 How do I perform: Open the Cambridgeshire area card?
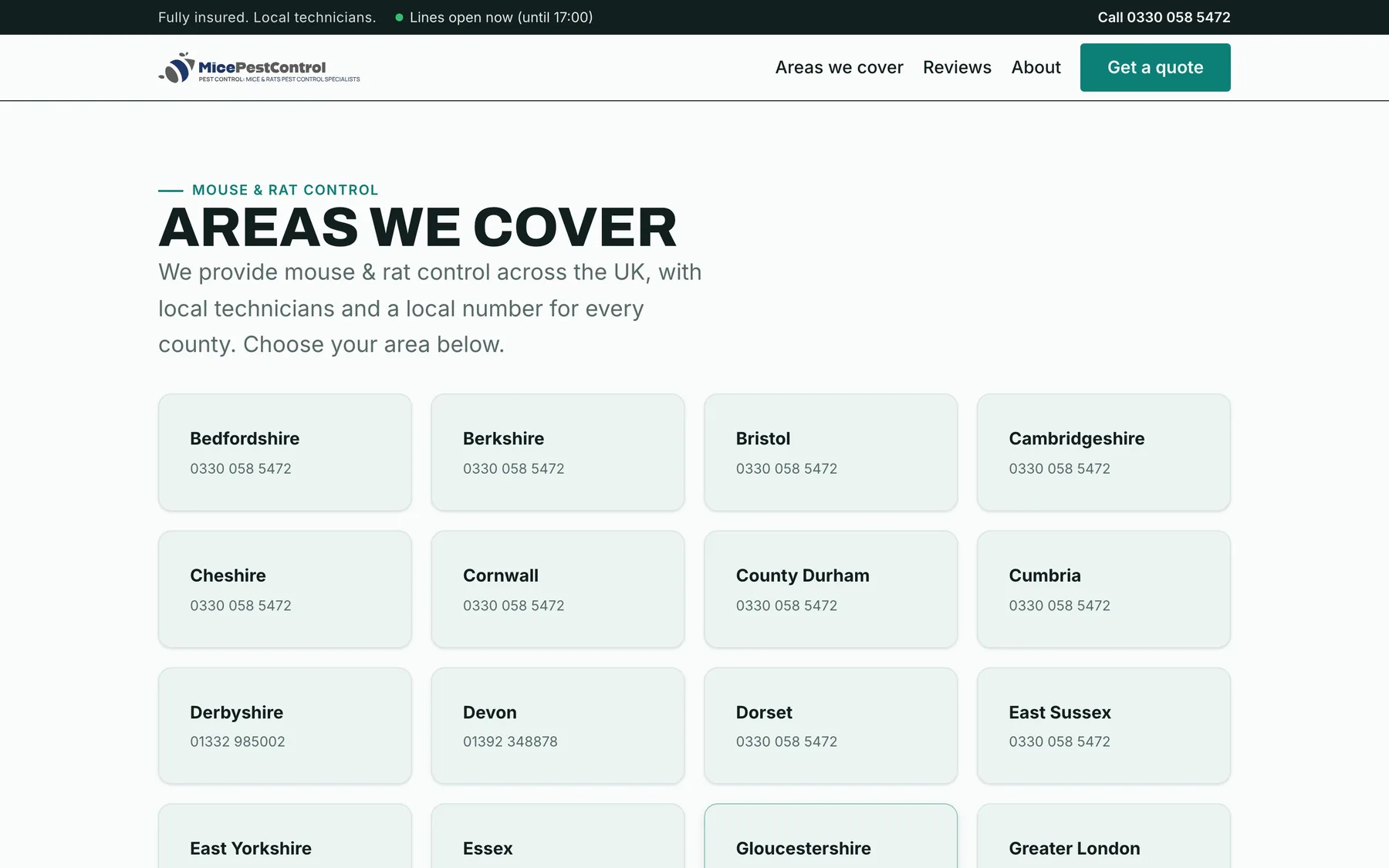point(1103,452)
